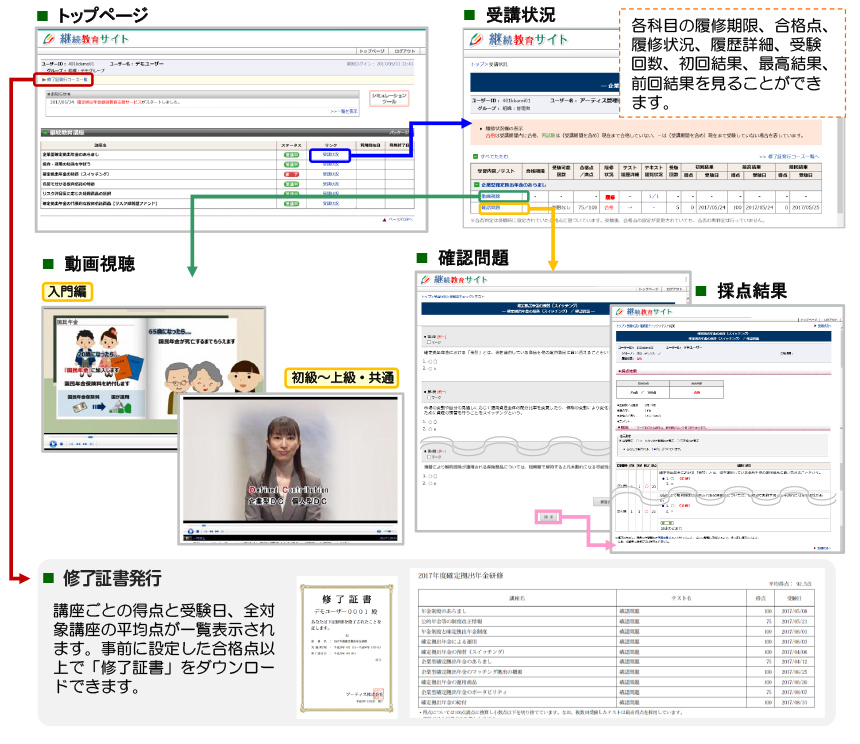Select answer option 1 for question 2
The width and height of the screenshot is (860, 744).
(429, 422)
